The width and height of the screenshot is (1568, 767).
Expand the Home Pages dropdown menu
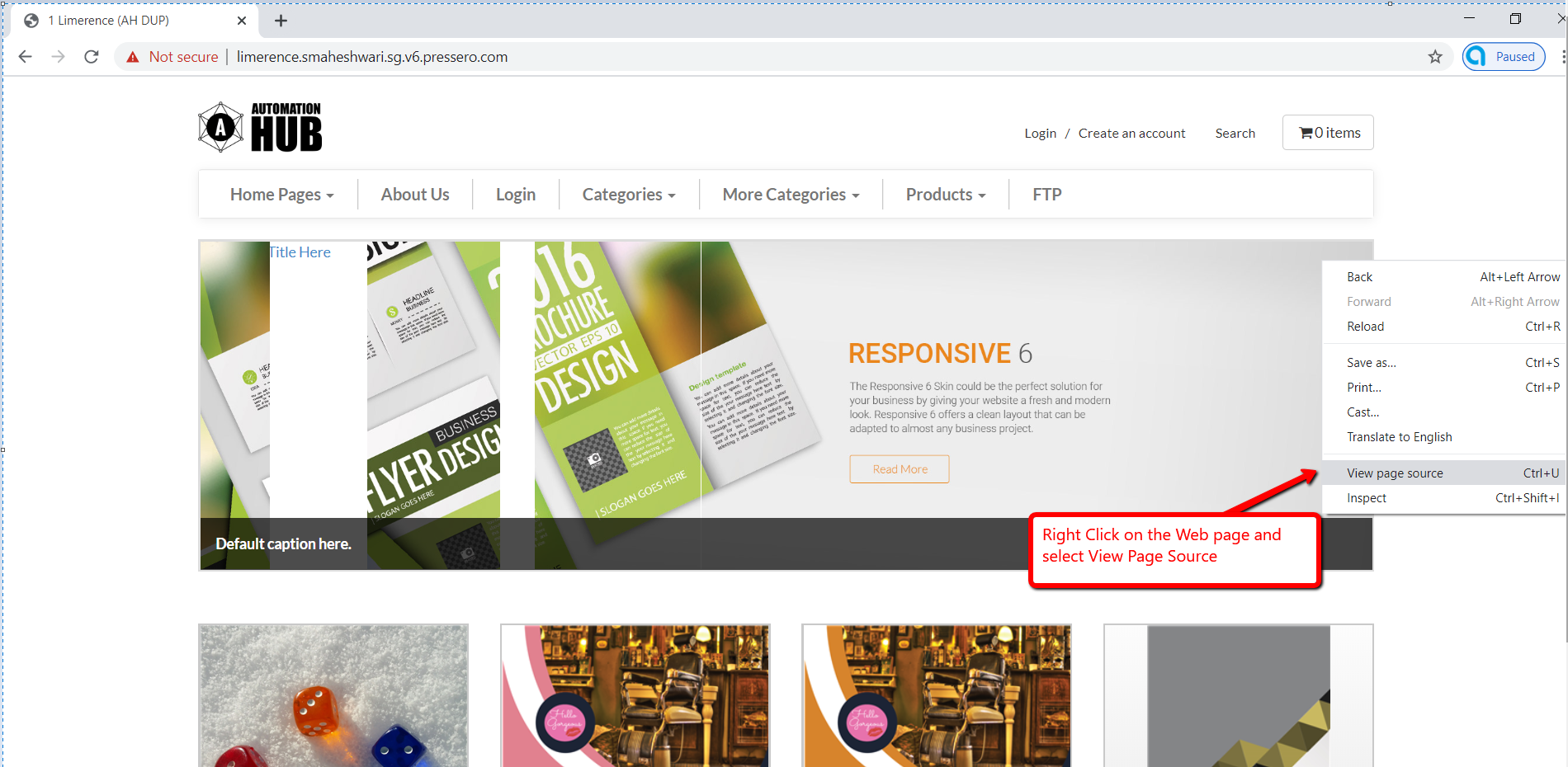[x=281, y=195]
